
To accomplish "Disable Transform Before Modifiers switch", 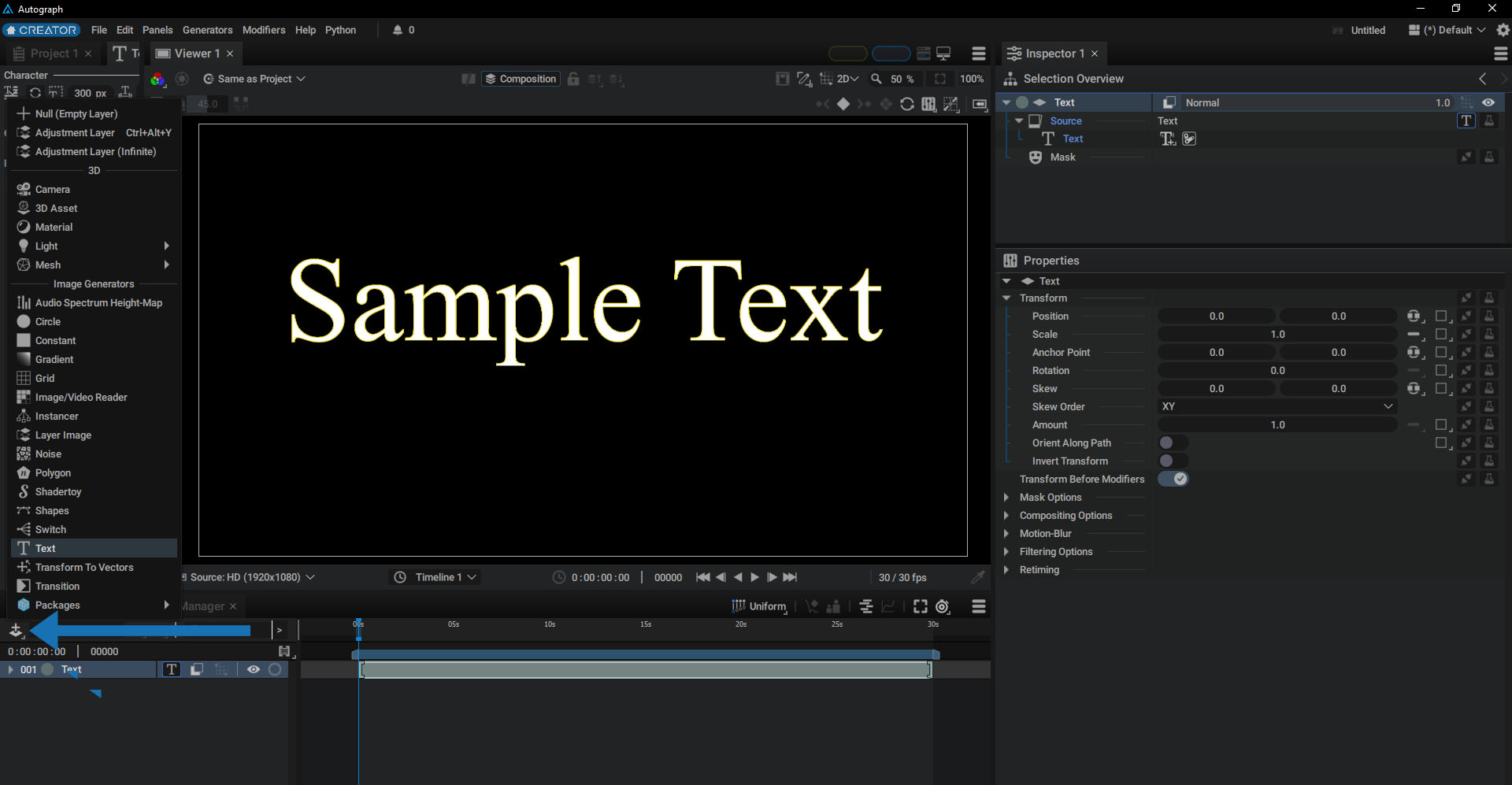I will (x=1173, y=479).
